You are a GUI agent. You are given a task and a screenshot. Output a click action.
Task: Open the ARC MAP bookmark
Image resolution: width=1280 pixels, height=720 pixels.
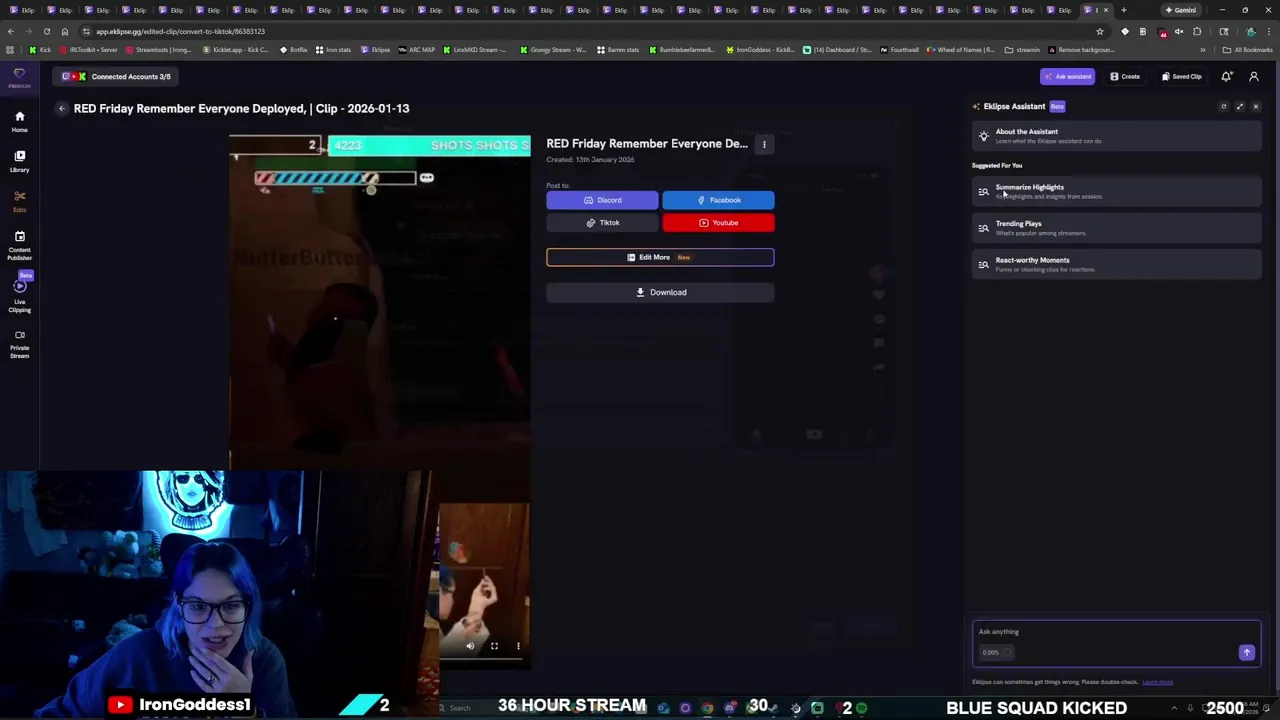417,49
